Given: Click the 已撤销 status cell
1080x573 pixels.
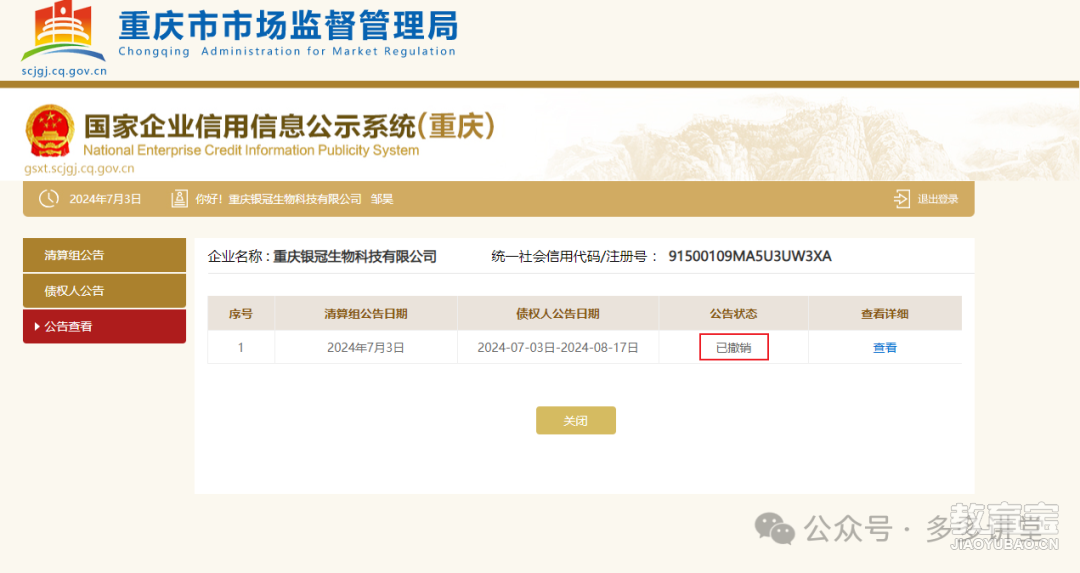Looking at the screenshot, I should 734,348.
